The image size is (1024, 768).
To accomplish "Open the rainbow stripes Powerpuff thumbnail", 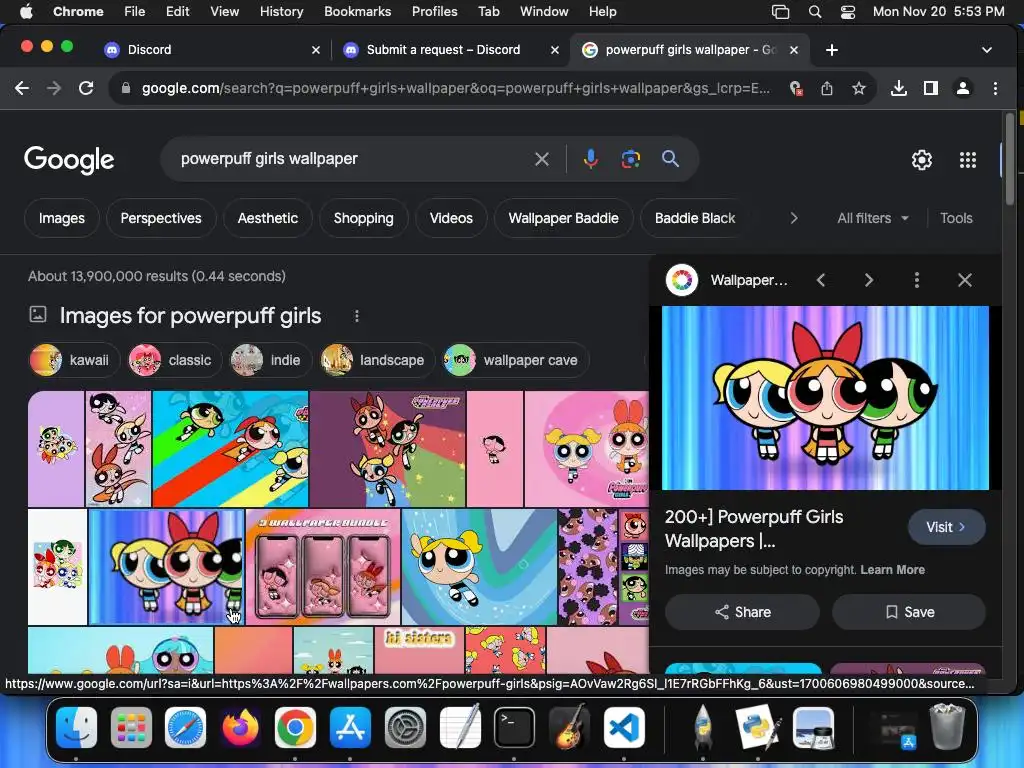I will (x=231, y=449).
